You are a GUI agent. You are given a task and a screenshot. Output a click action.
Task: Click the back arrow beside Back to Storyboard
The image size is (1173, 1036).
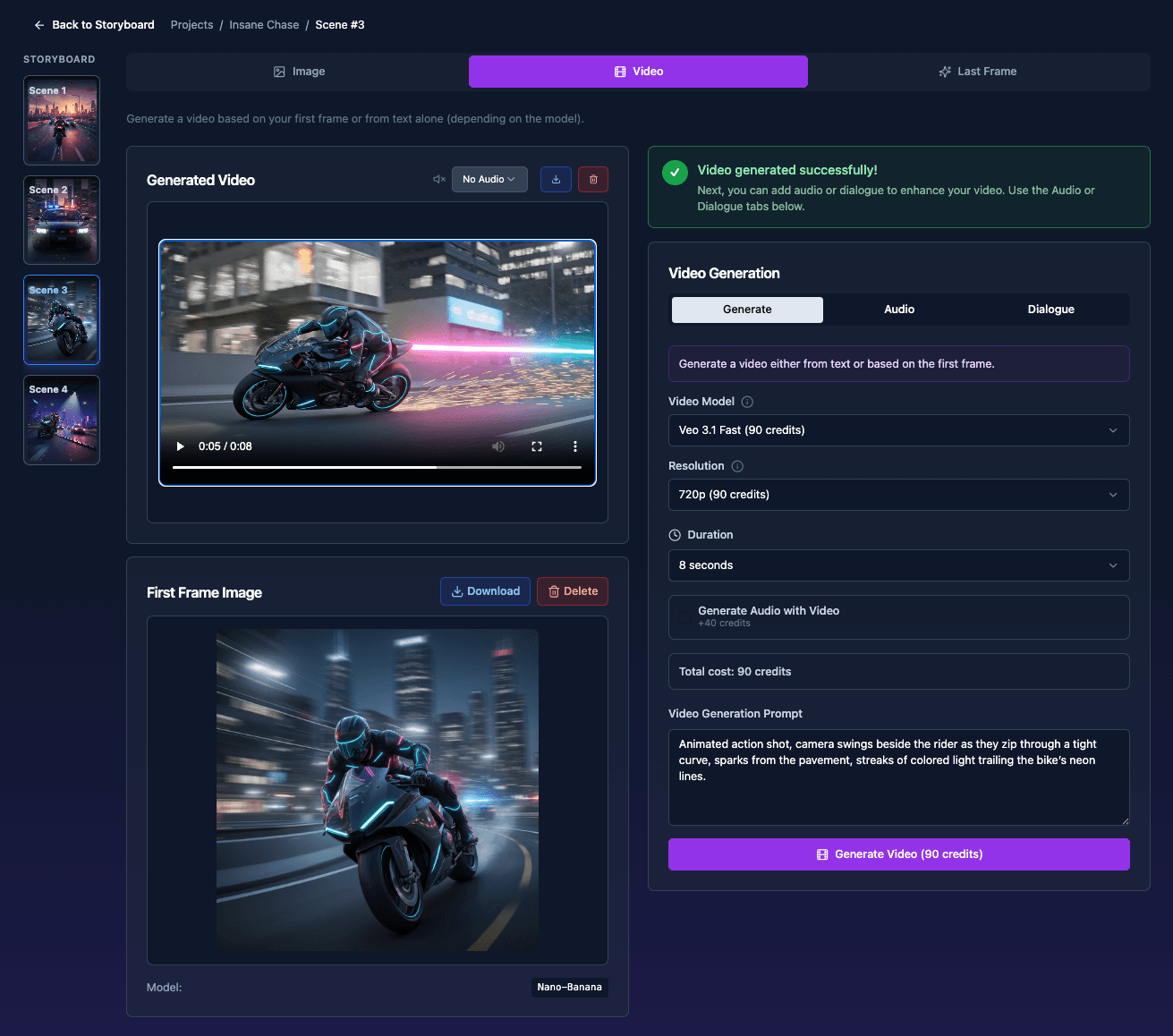[x=38, y=25]
